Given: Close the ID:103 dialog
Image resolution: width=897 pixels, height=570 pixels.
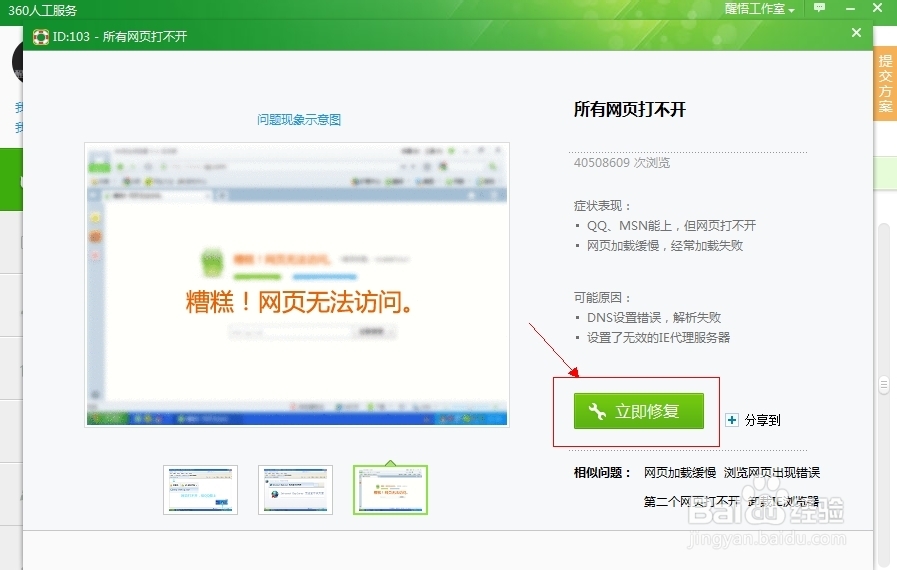Looking at the screenshot, I should coord(856,33).
